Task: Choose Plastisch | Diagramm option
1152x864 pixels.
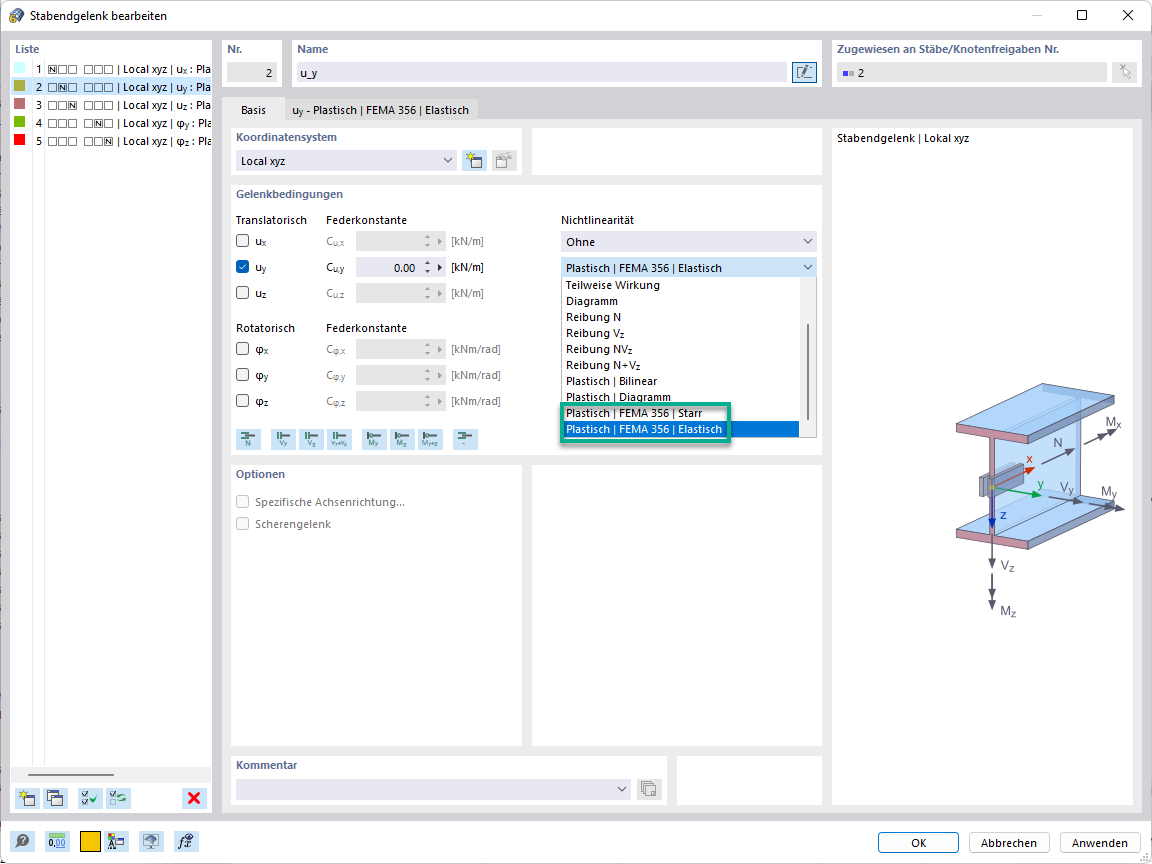Action: [680, 397]
